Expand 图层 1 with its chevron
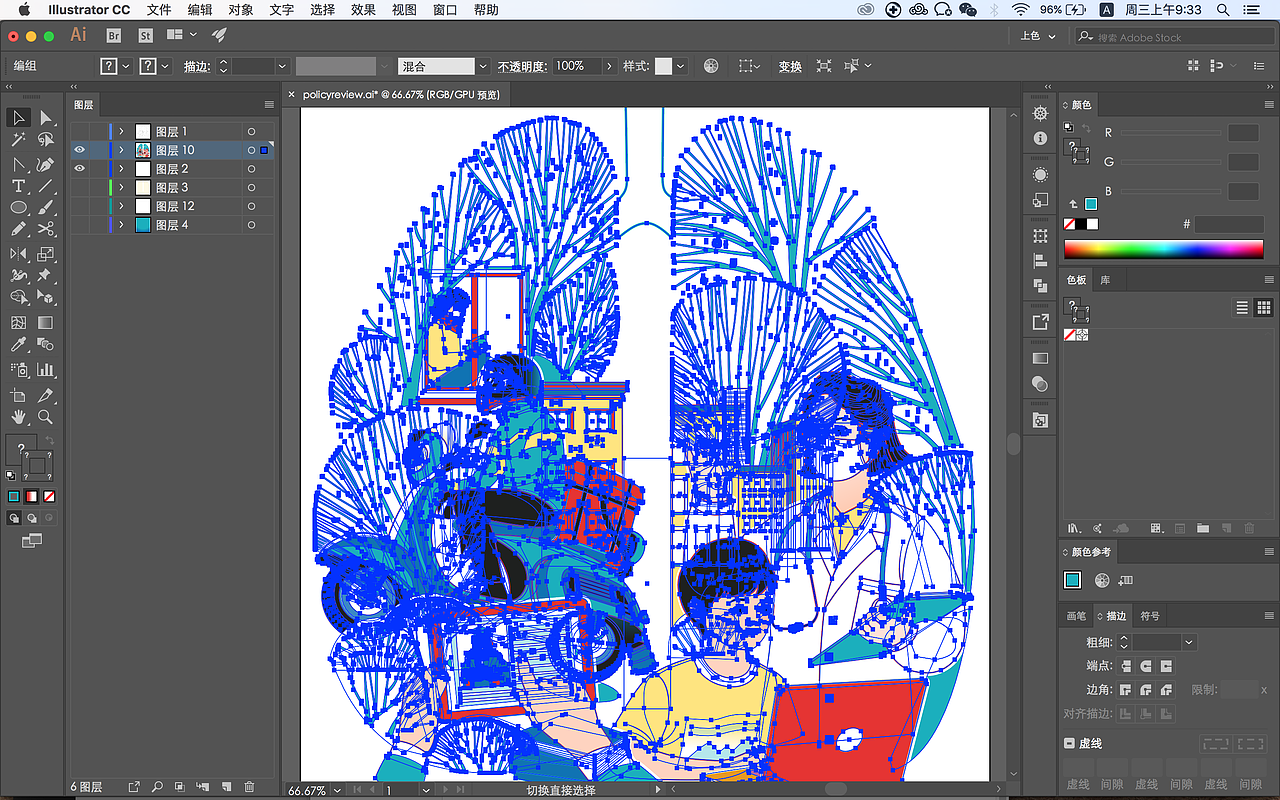 point(121,131)
